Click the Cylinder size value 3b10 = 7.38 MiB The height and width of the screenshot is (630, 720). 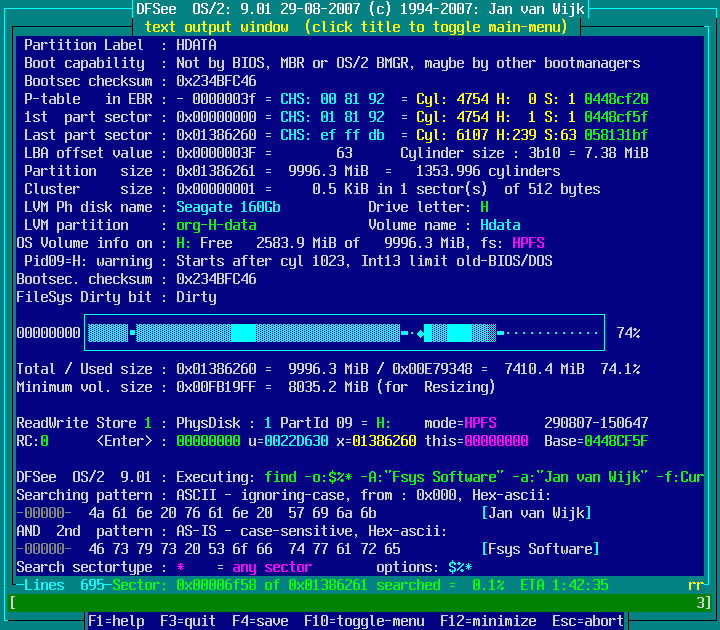click(588, 153)
